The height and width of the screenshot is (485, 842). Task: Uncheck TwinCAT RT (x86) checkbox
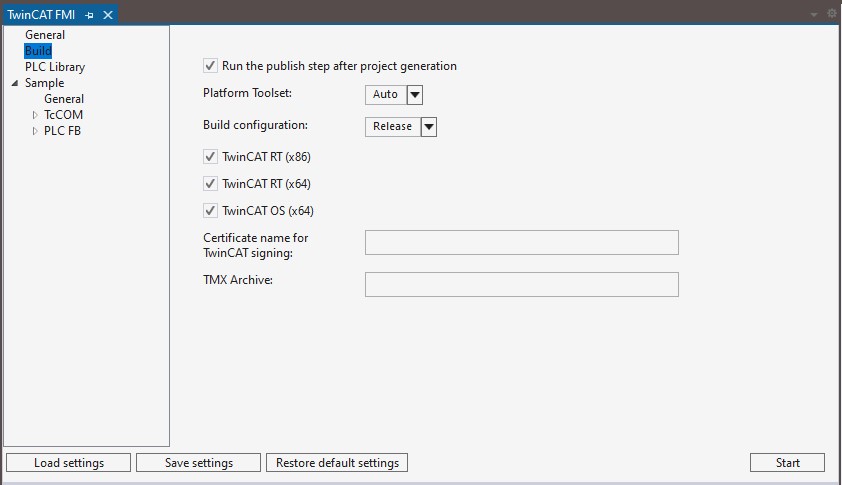(210, 157)
